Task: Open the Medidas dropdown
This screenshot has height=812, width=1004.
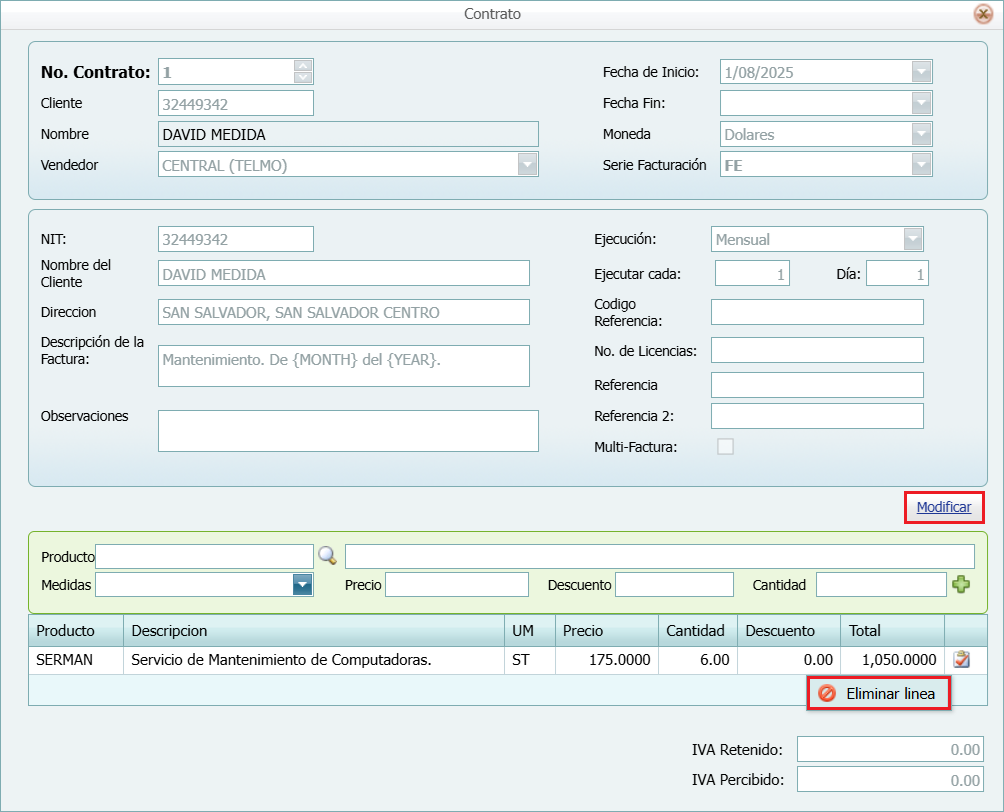Action: pos(303,585)
